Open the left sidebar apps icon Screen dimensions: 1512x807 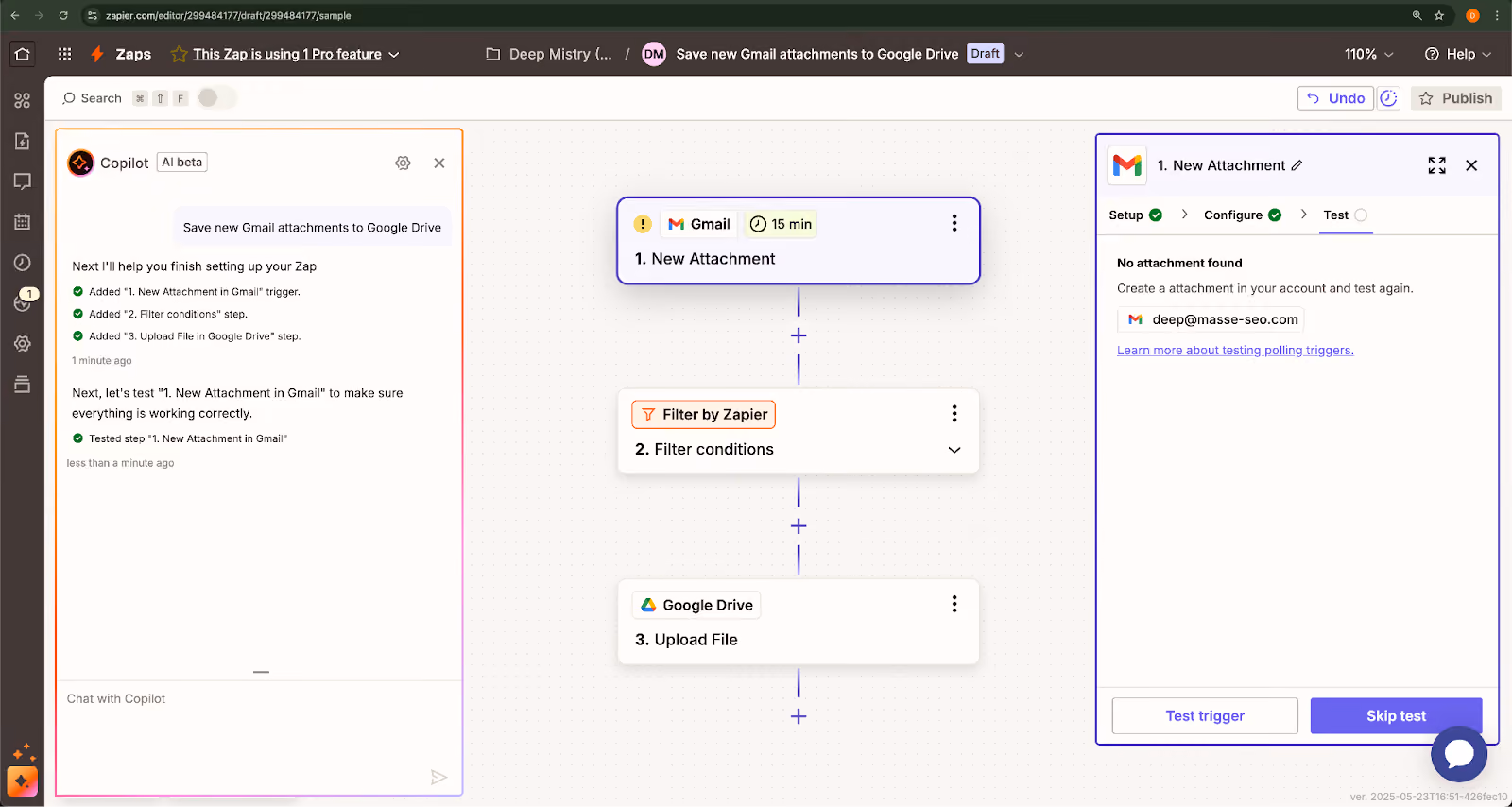click(x=23, y=100)
